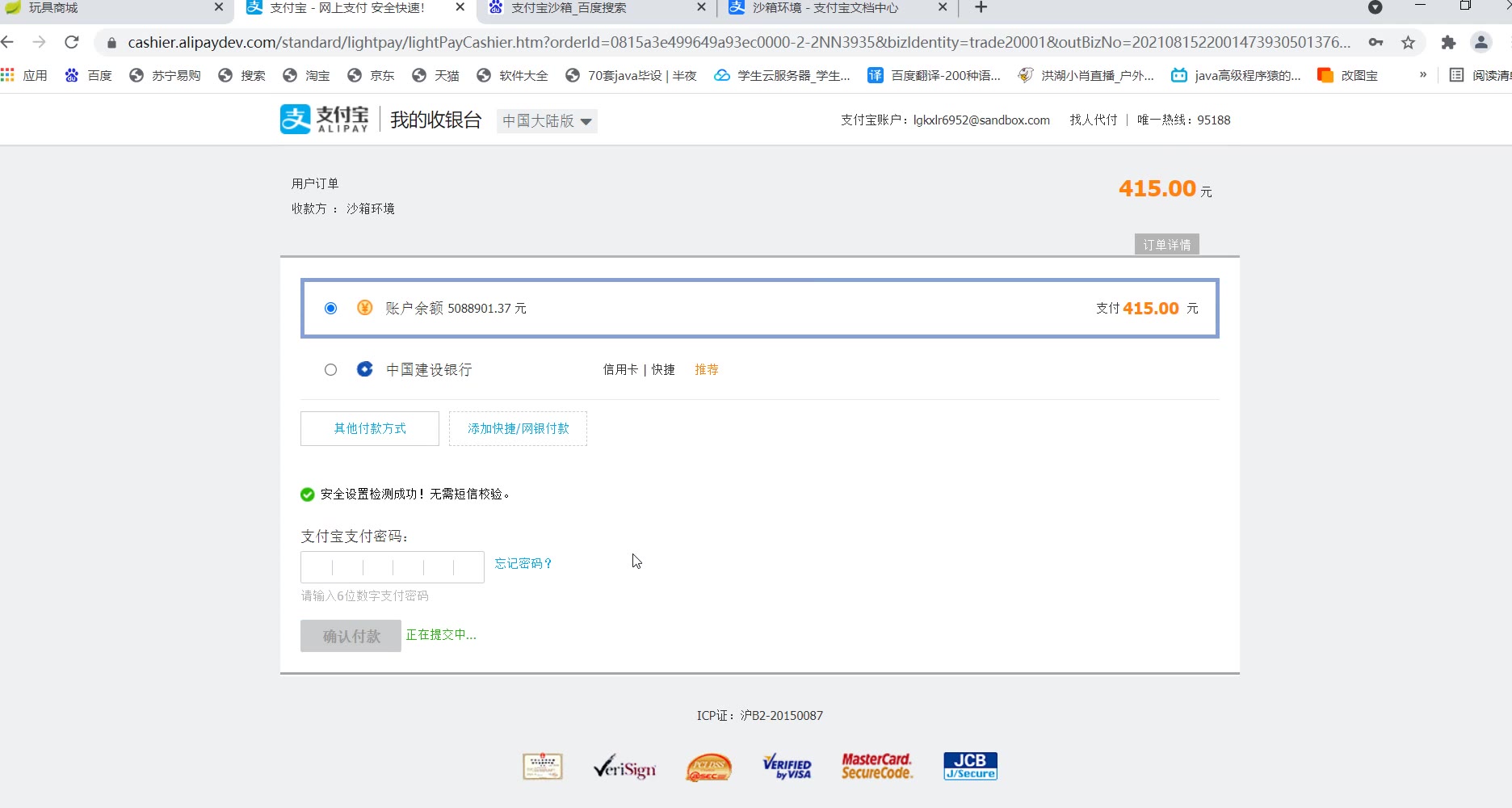
Task: Open the browser extensions puzzle icon
Action: [x=1448, y=42]
